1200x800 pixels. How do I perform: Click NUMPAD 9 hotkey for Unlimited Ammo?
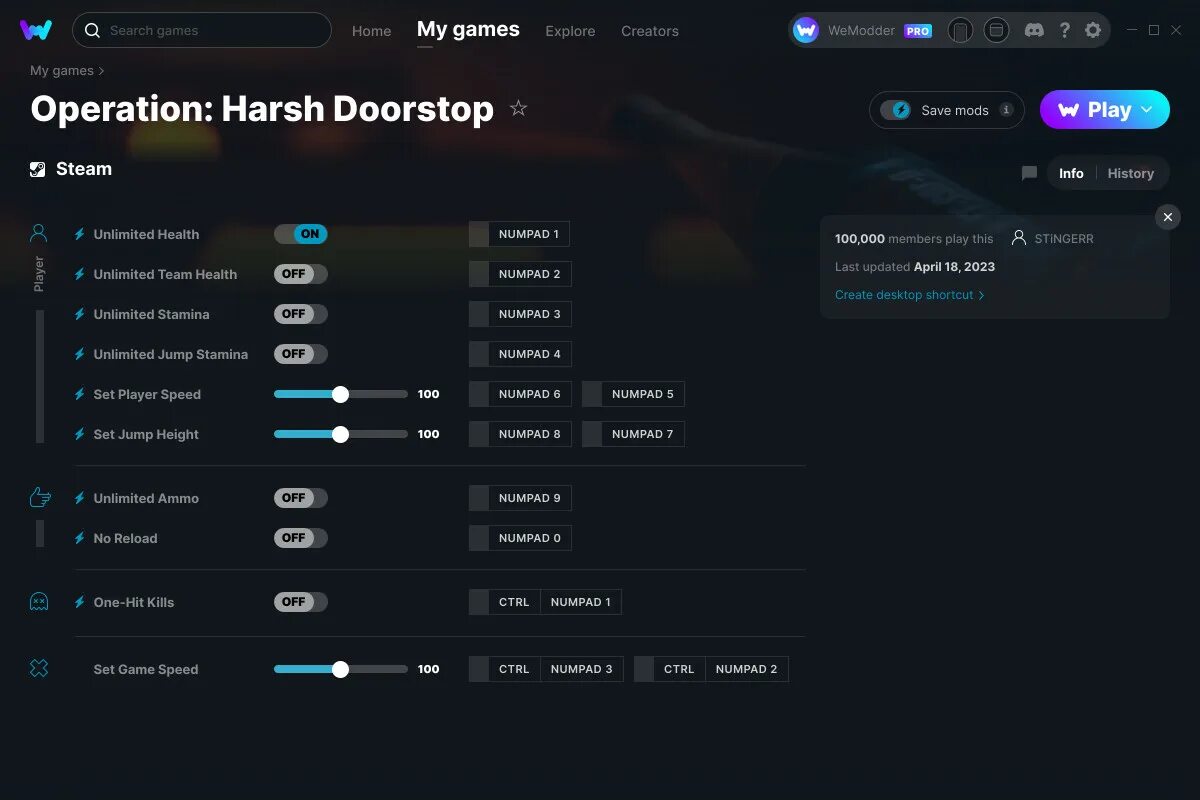click(519, 498)
